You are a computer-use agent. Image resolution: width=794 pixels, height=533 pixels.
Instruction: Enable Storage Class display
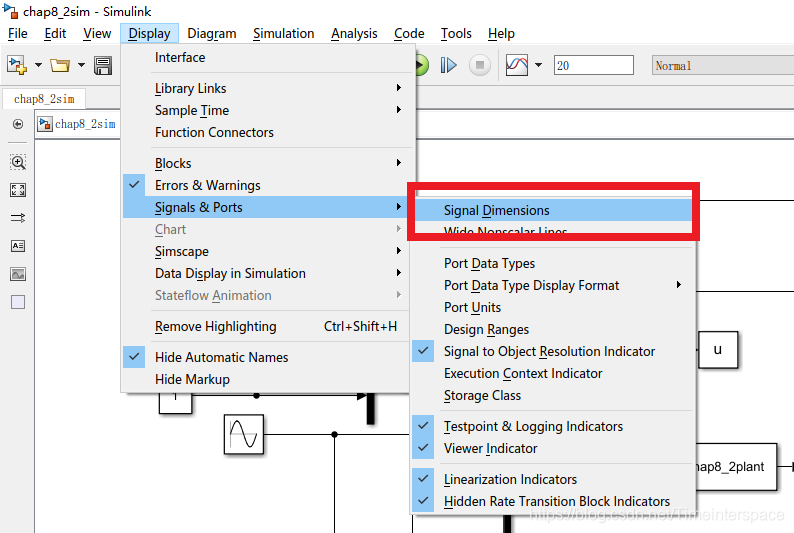click(553, 395)
